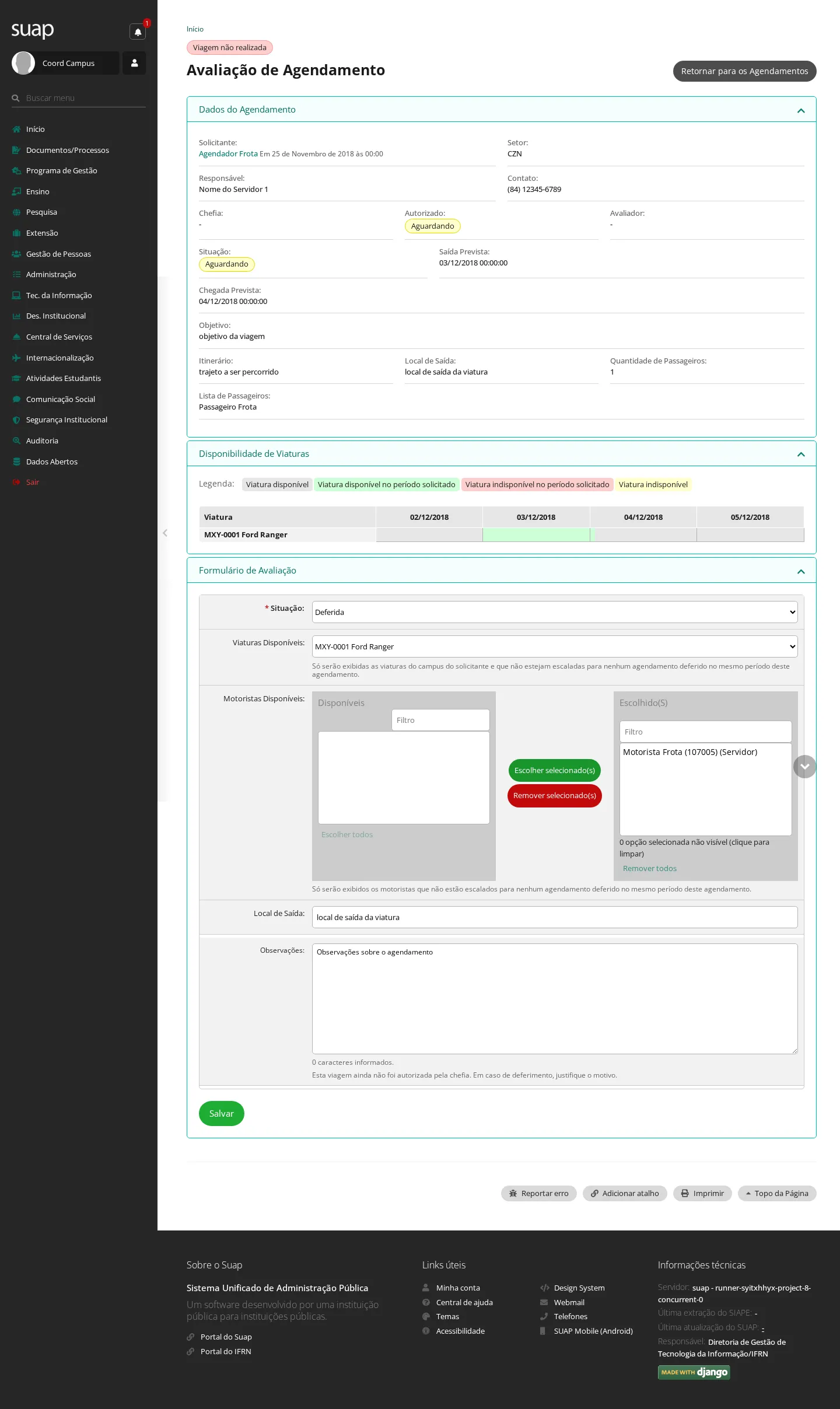Viewport: 840px width, 1409px height.
Task: Collapse the Formulário de Avaliação section
Action: [801, 571]
